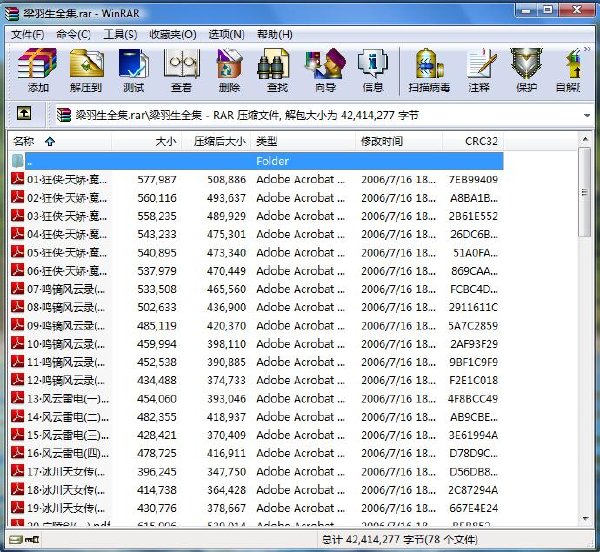Click the size value 577,987
600x552 pixels.
[157, 179]
